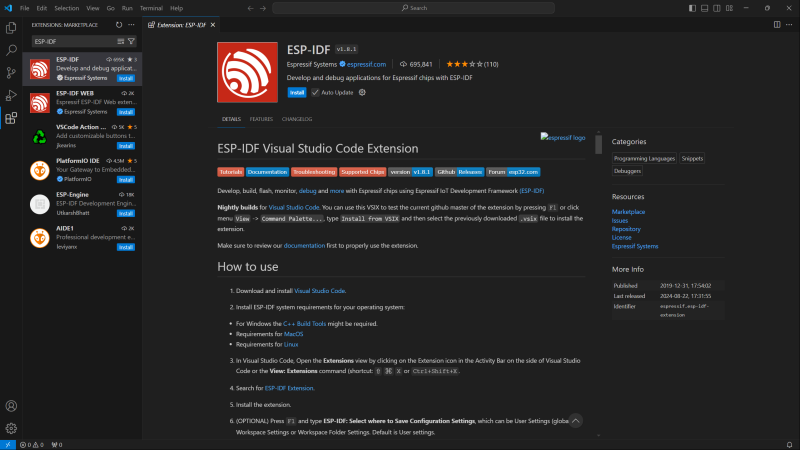This screenshot has width=800, height=450.
Task: Select the Snippets category tag
Action: click(692, 159)
